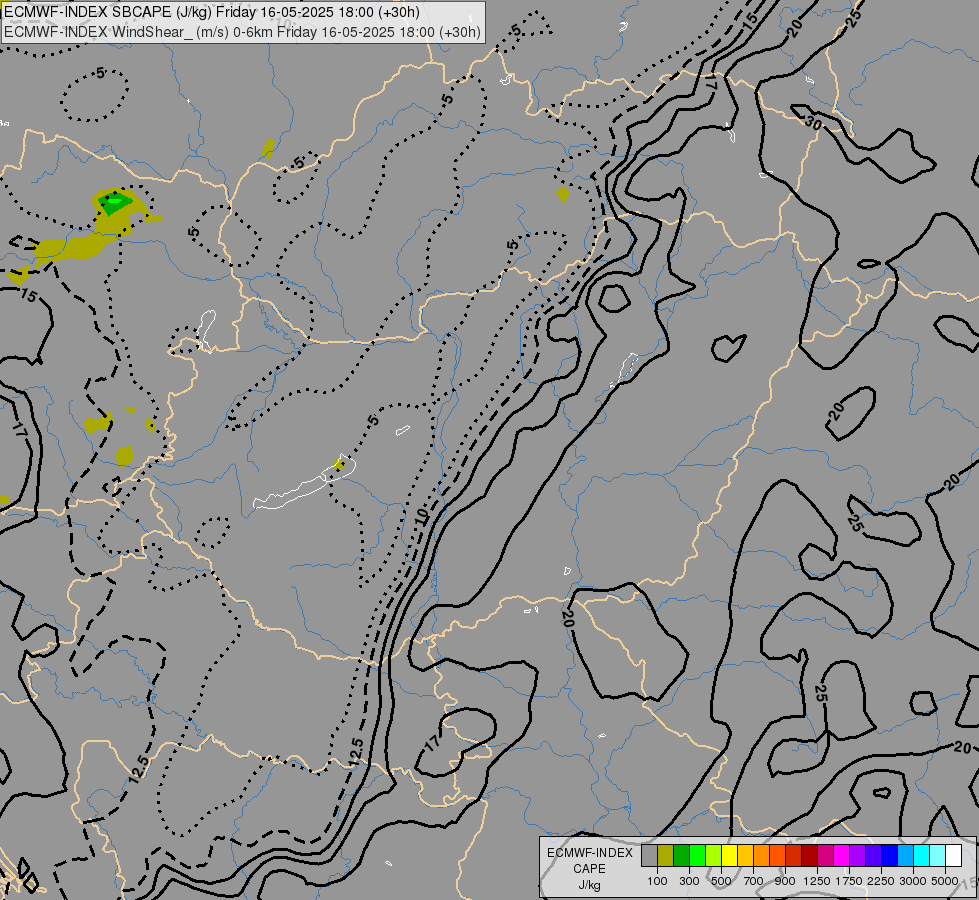
Task: Pick the pure yellow legend swatch
Action: point(729,856)
